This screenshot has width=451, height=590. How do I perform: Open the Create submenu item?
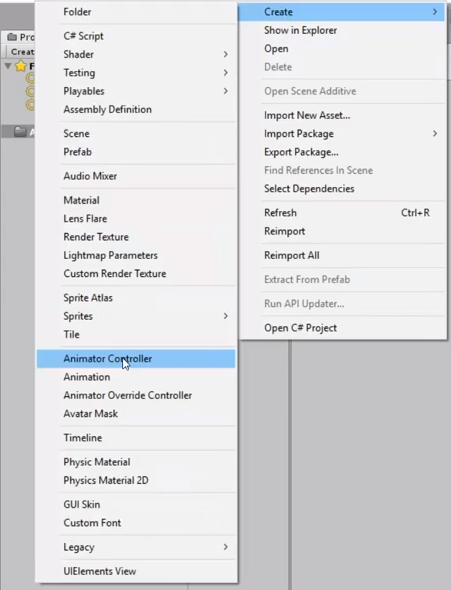tap(342, 12)
